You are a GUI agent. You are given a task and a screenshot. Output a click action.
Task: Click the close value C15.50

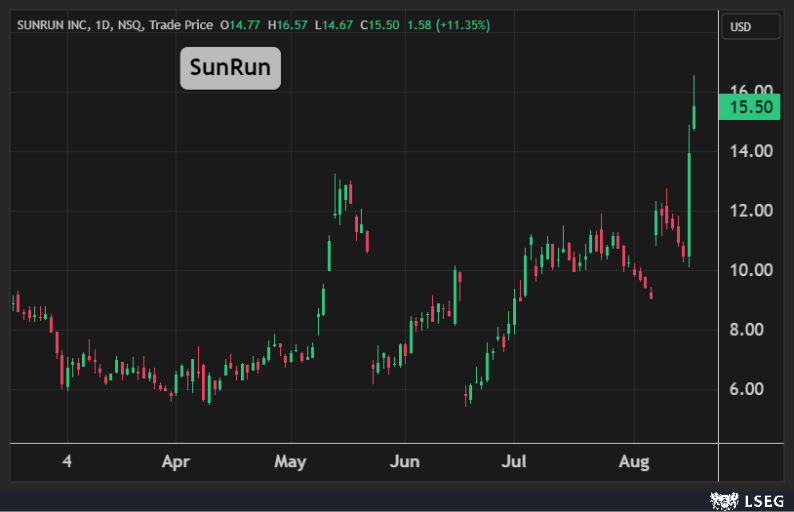(380, 25)
